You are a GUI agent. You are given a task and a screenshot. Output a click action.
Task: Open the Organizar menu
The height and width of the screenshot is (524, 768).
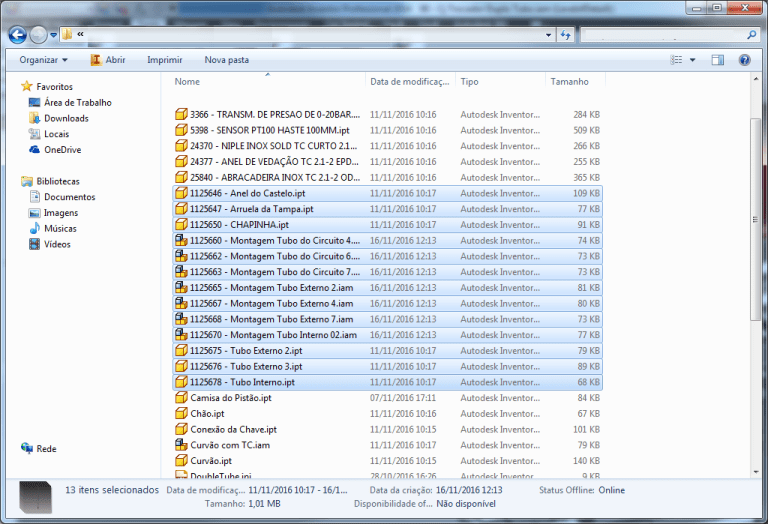click(44, 60)
